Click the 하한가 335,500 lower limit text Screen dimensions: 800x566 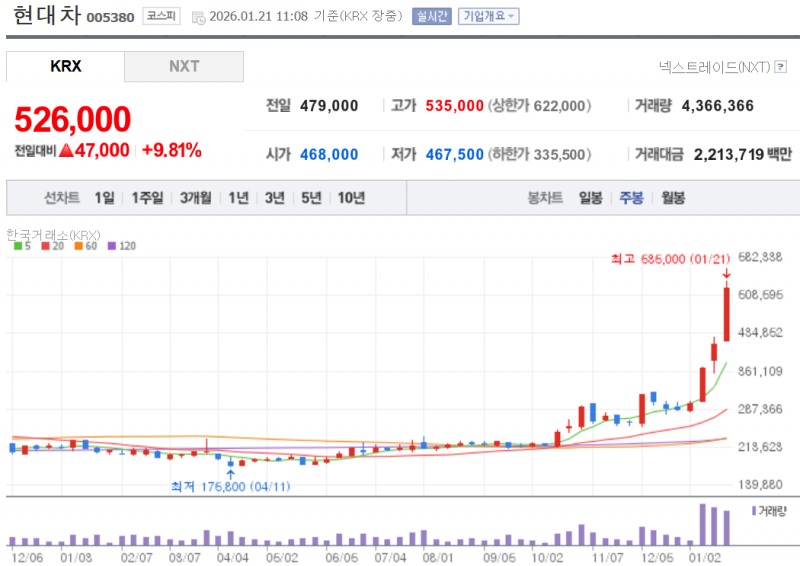[x=539, y=154]
